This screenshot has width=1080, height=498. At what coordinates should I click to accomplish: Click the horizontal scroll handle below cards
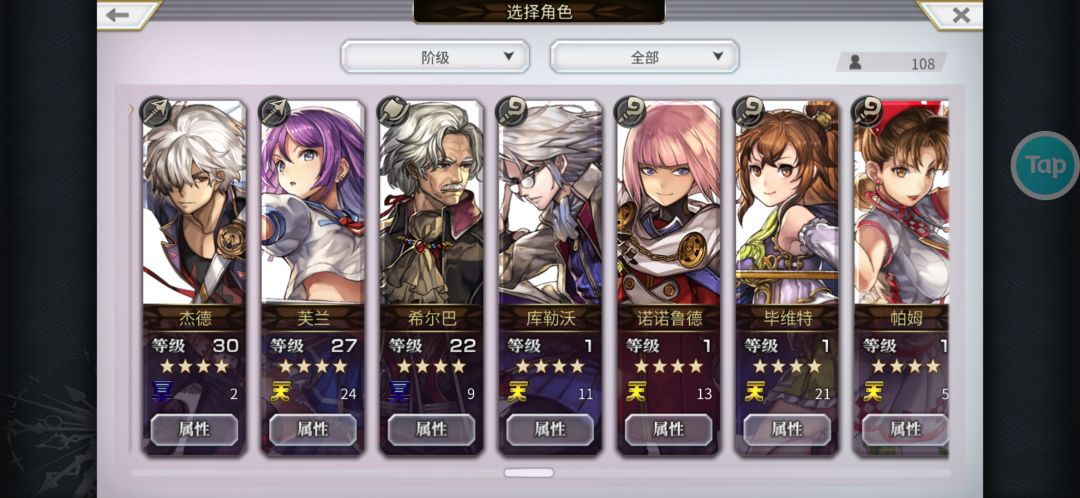pyautogui.click(x=528, y=473)
